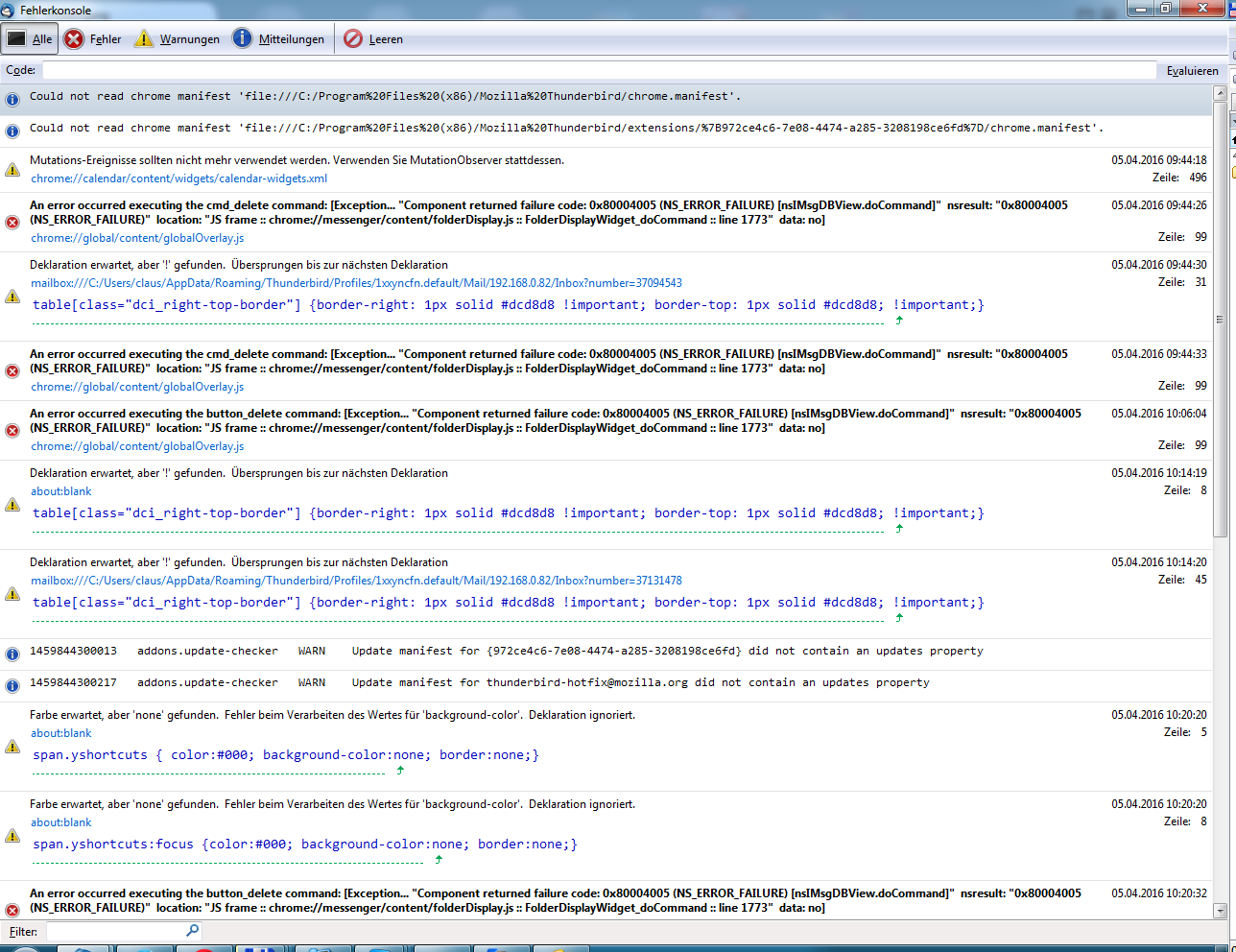Click the warning icon beside 'span.yshortcuts:focus' entry
This screenshot has height=952, width=1236.
(x=12, y=835)
